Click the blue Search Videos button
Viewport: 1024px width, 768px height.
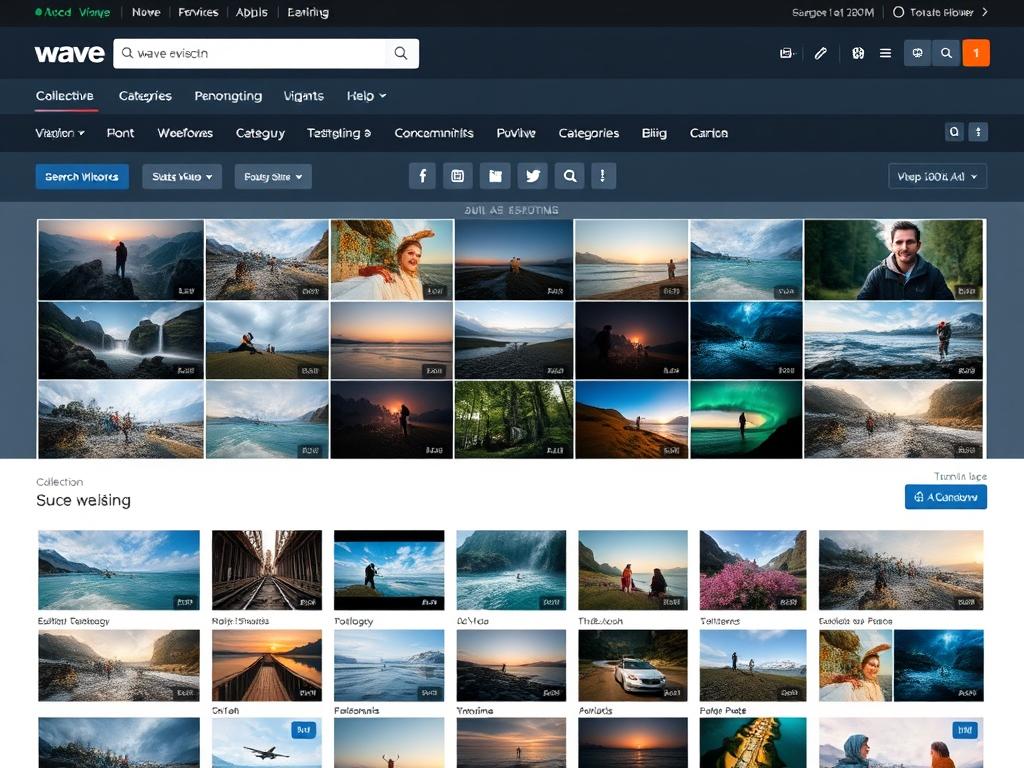click(82, 176)
